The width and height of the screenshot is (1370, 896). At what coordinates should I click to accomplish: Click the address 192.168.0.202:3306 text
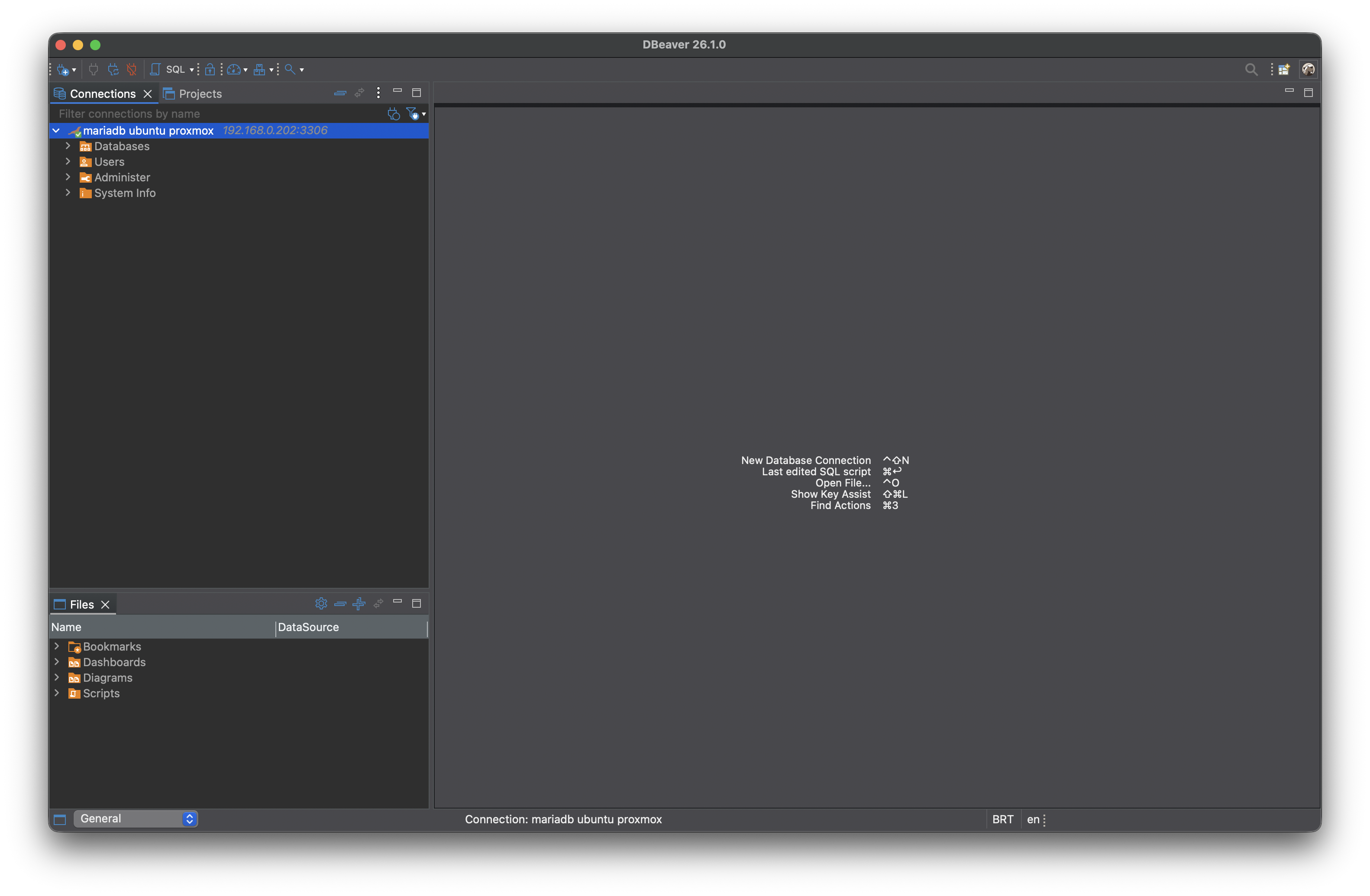point(275,131)
